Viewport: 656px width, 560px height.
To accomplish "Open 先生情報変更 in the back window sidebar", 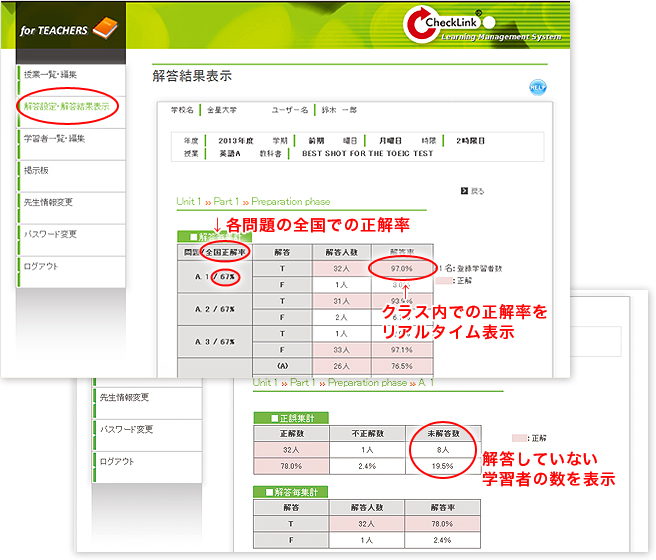I will coord(147,403).
